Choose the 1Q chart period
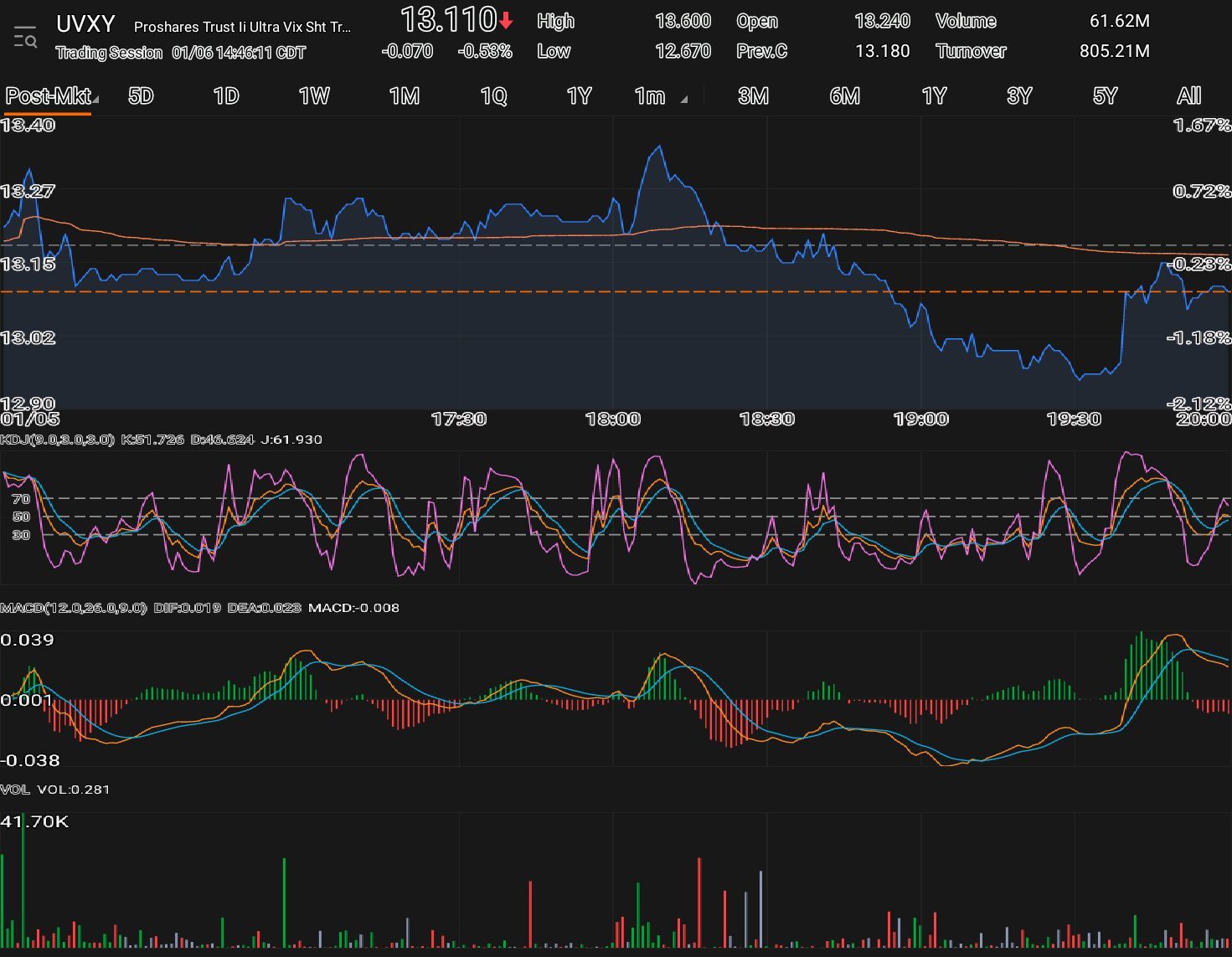 click(x=494, y=95)
